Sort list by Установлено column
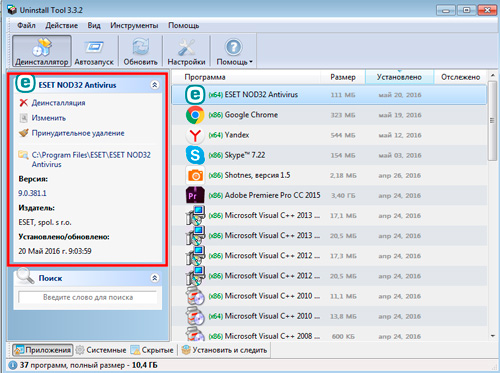 [x=399, y=77]
